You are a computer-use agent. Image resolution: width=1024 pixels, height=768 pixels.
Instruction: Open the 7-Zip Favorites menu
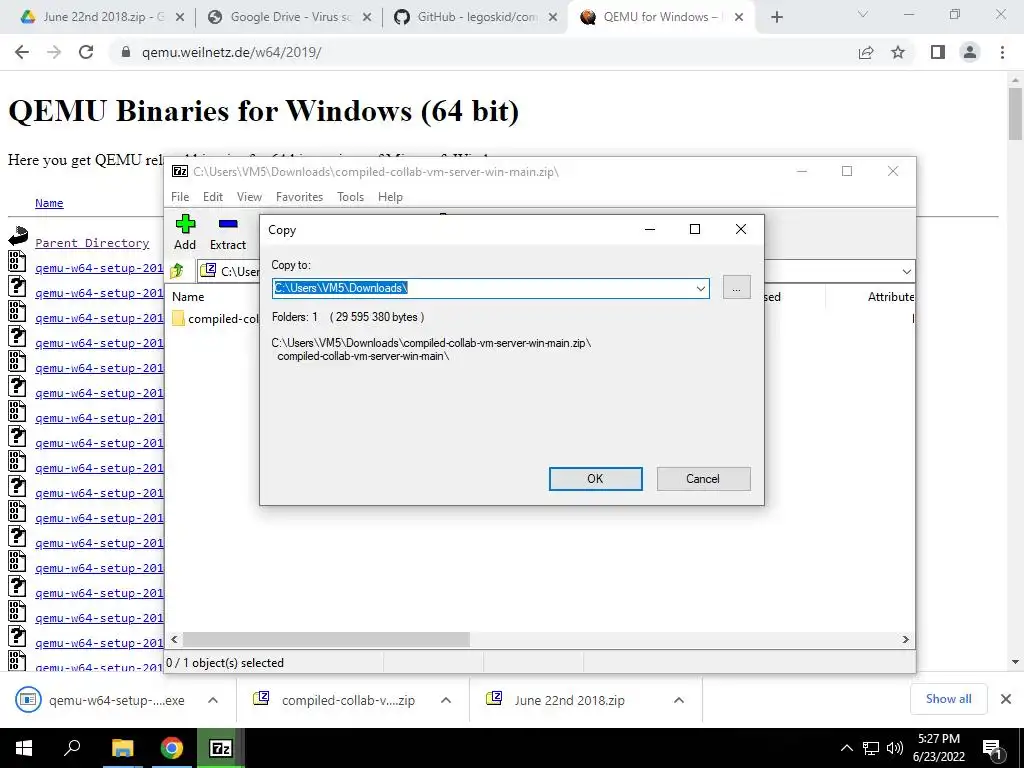pos(300,197)
